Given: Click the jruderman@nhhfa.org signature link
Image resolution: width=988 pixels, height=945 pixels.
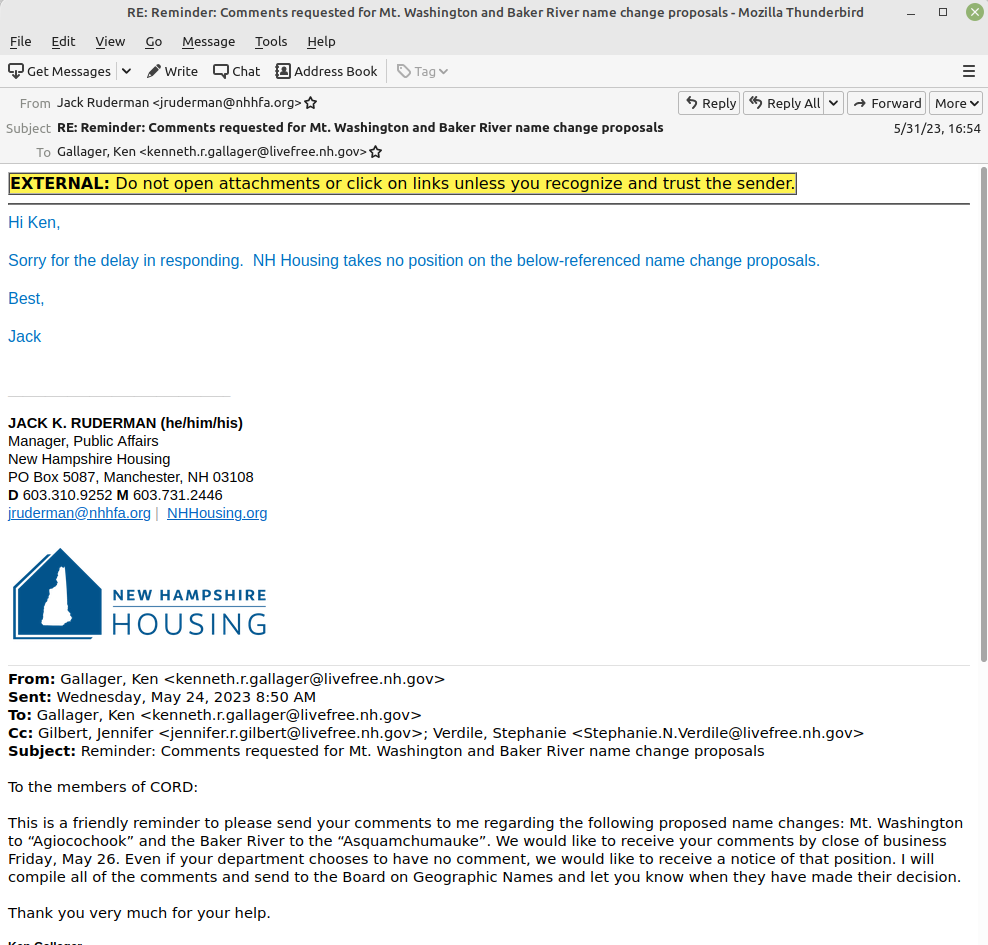Looking at the screenshot, I should (79, 513).
